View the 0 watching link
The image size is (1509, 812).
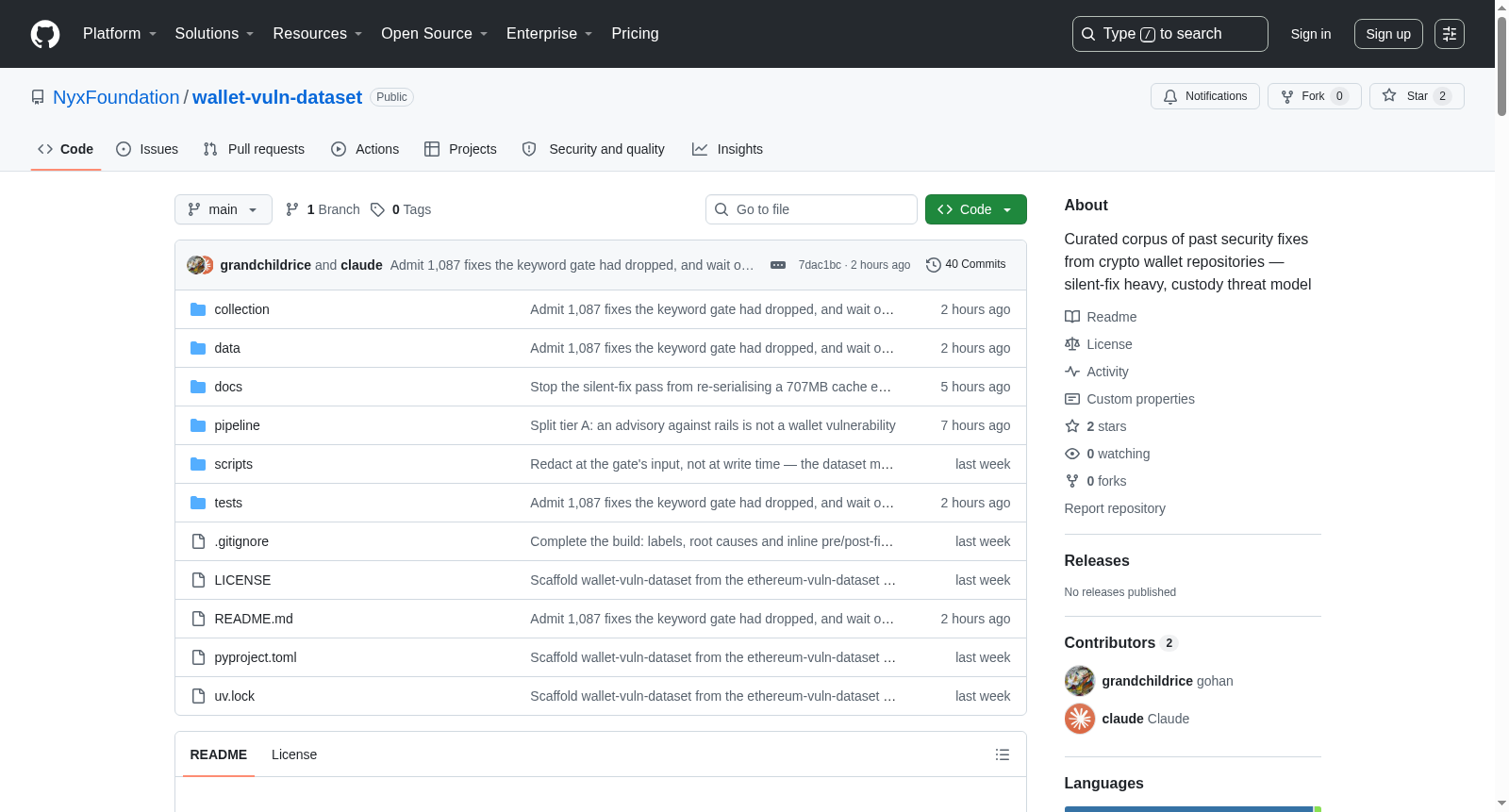point(1107,454)
